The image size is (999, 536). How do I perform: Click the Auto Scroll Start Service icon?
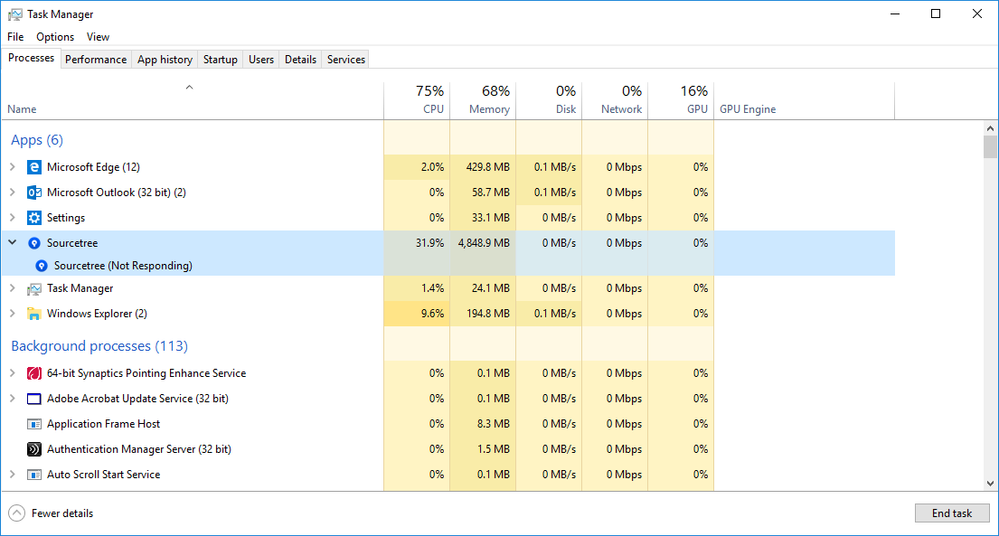pyautogui.click(x=34, y=475)
